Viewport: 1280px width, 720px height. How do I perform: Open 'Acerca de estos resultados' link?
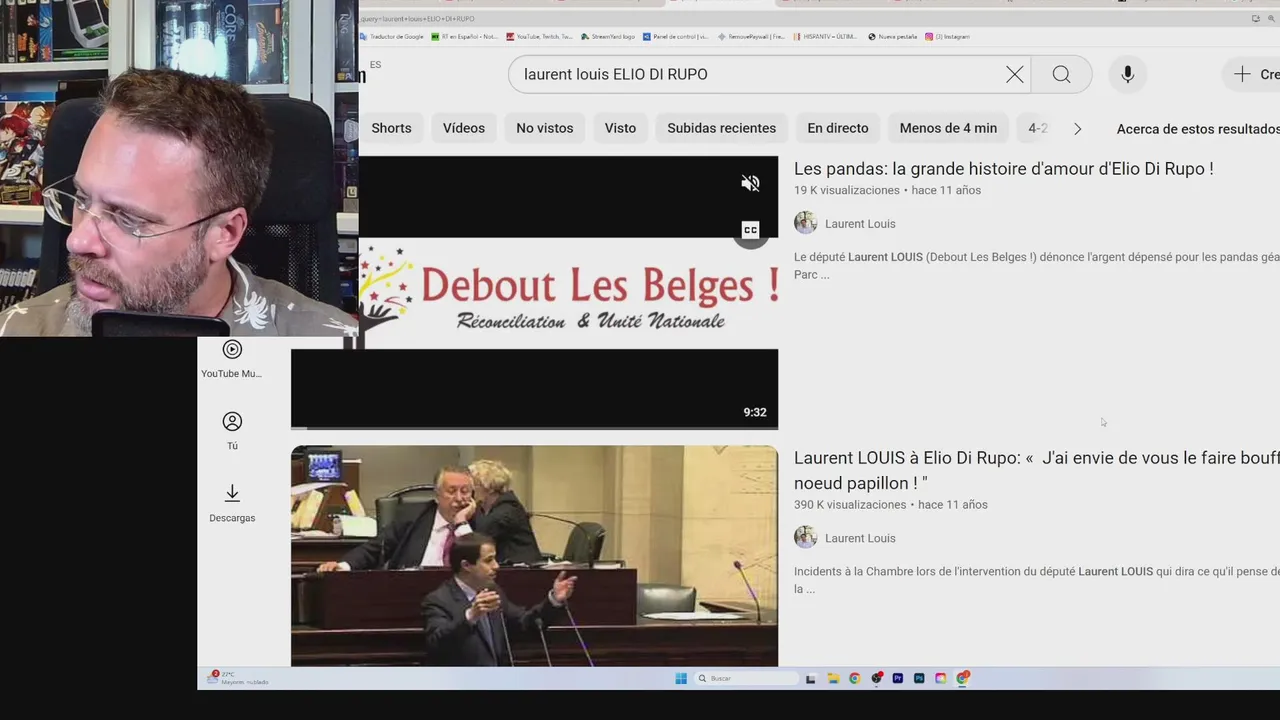pyautogui.click(x=1198, y=129)
